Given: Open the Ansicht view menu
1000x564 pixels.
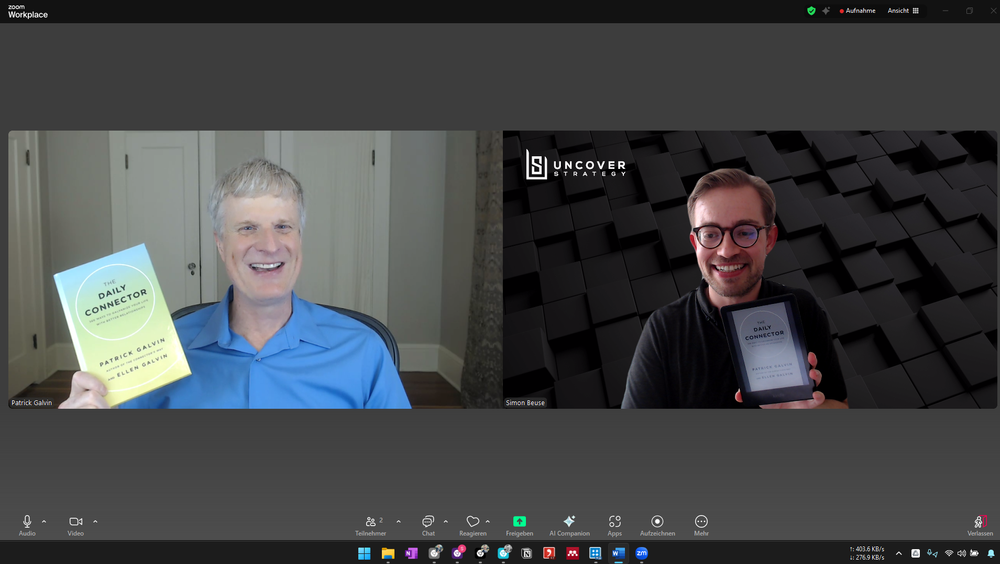Looking at the screenshot, I should [x=903, y=11].
